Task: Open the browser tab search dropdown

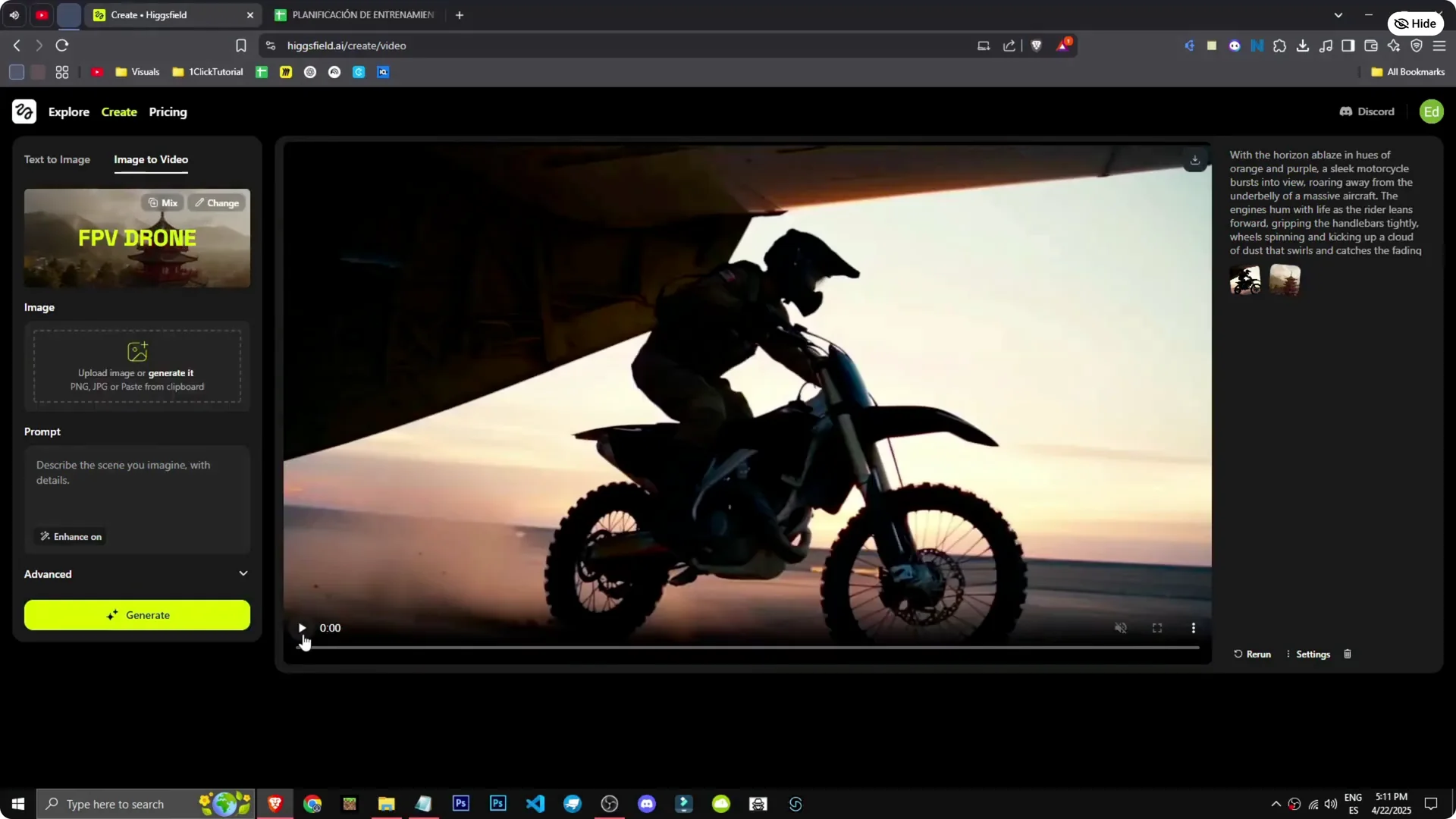Action: tap(1339, 14)
